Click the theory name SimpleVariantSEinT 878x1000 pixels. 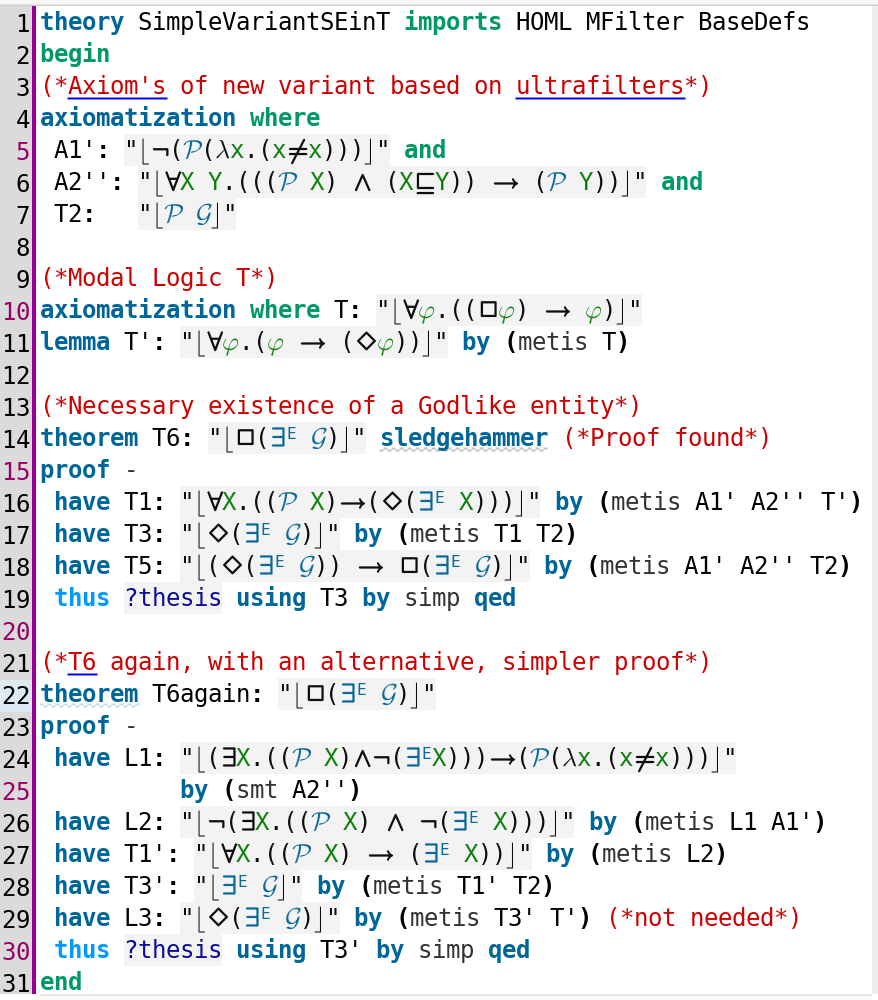coord(264,22)
